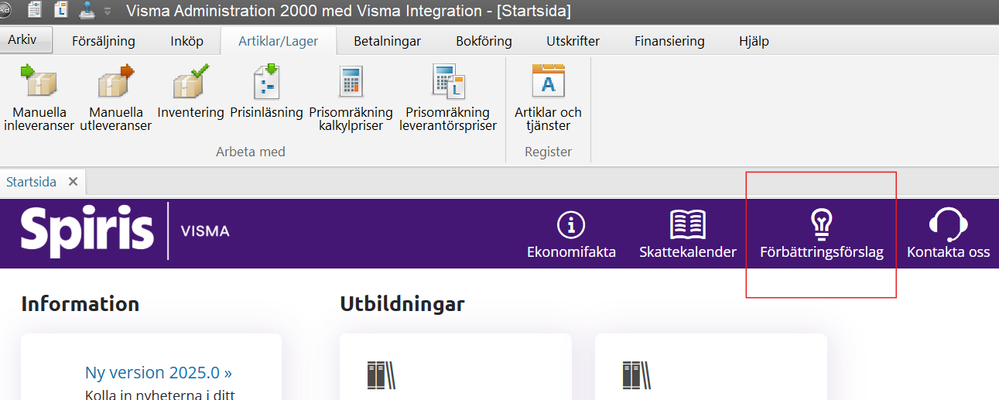This screenshot has height=400, width=999.
Task: Click the stamp icon in title bar
Action: coord(87,10)
